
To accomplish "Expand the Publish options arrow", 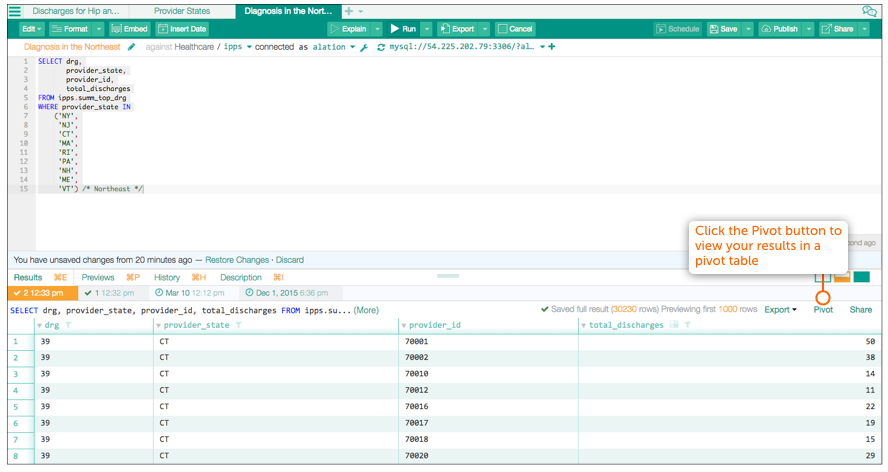I will [x=809, y=29].
